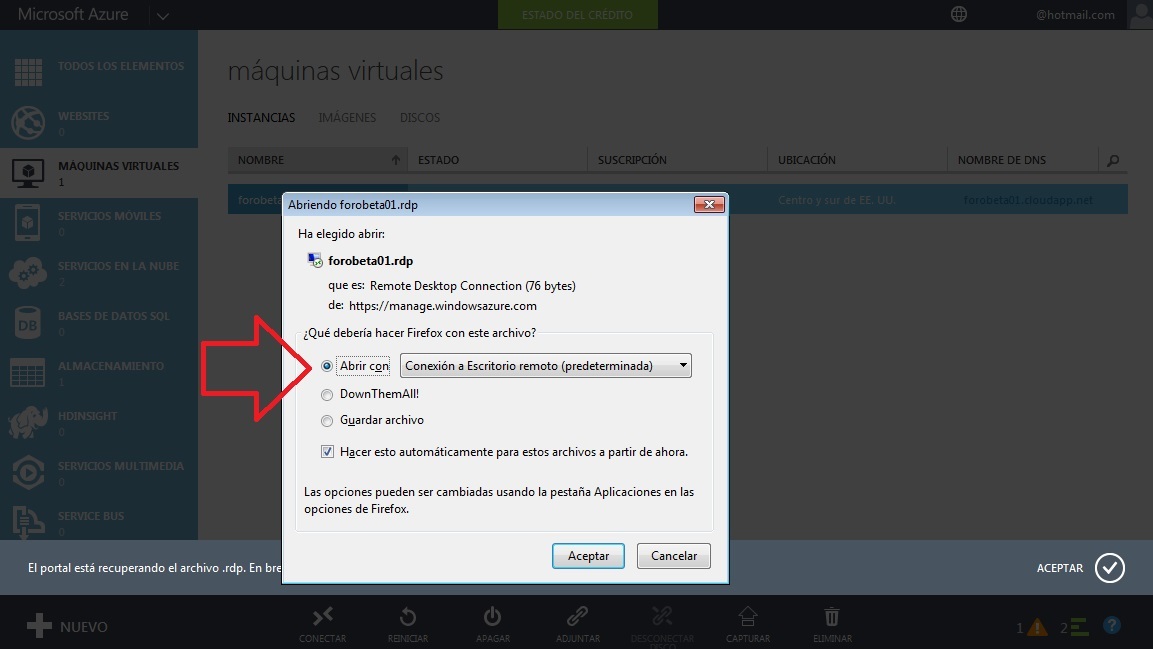
Task: Open the HDInsight elephant icon
Action: click(28, 423)
